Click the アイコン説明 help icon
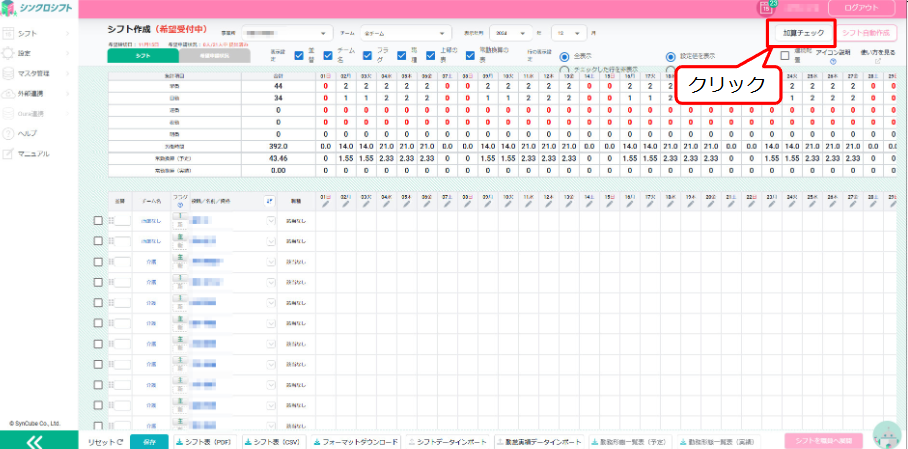The height and width of the screenshot is (449, 908). point(833,61)
